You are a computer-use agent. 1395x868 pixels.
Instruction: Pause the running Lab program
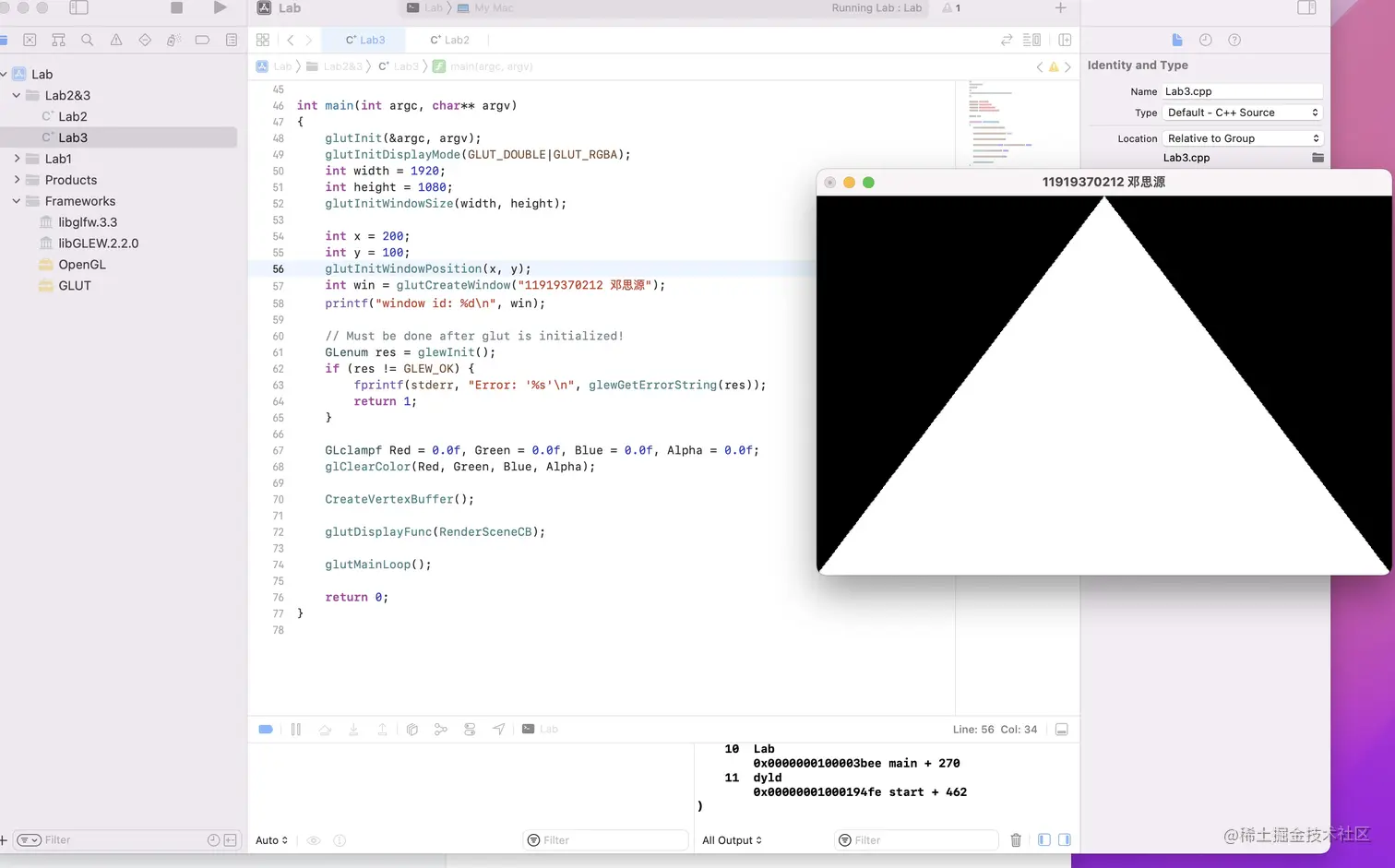tap(295, 729)
